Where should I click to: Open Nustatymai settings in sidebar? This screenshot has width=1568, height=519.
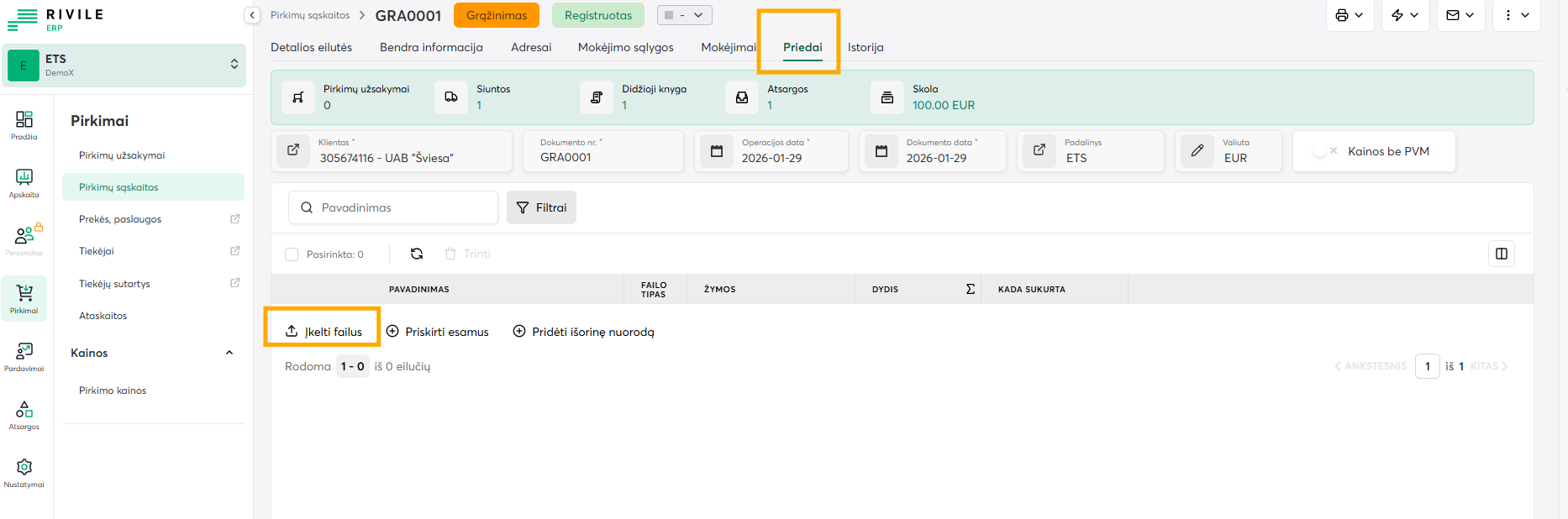(24, 472)
